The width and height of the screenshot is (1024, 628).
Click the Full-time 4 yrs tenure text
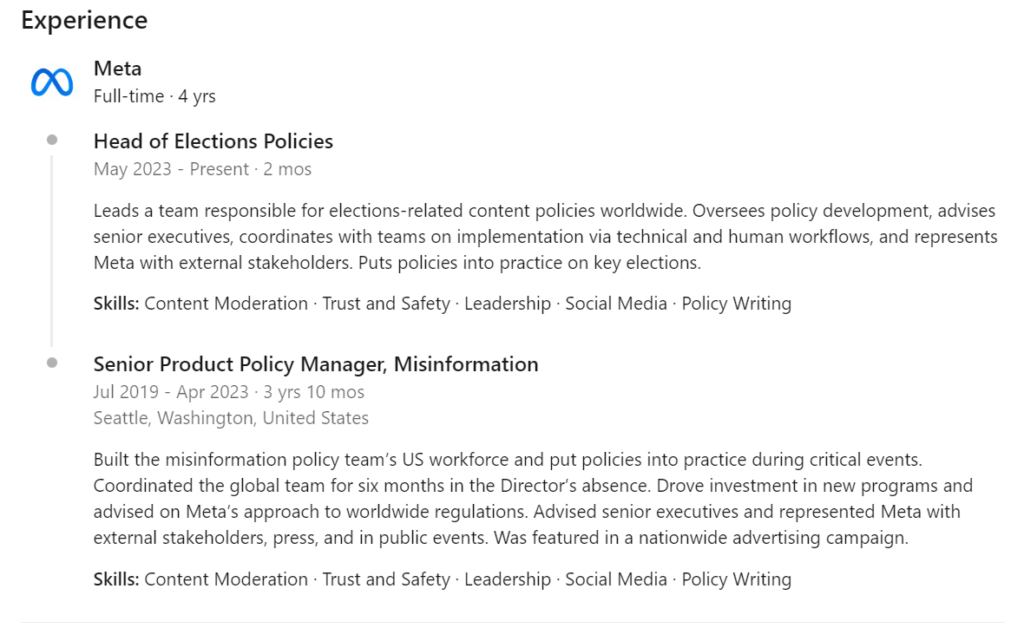pos(154,96)
